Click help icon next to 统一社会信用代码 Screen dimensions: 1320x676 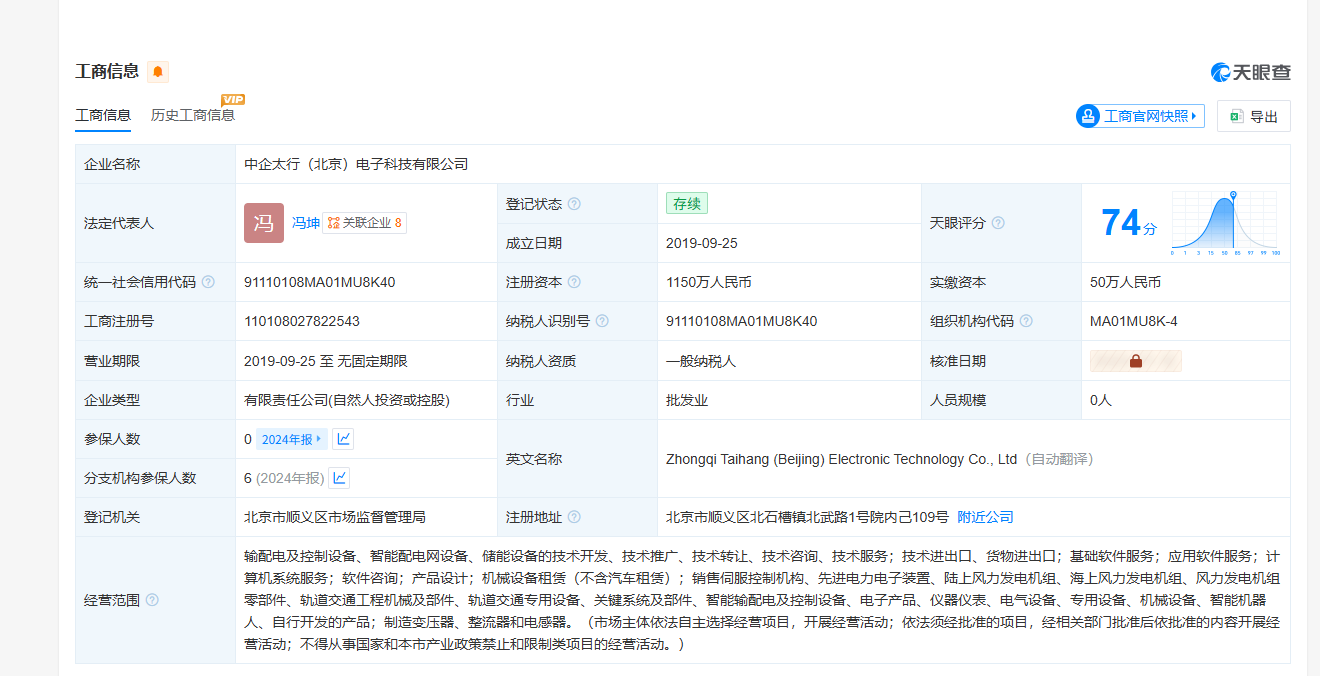coord(208,282)
